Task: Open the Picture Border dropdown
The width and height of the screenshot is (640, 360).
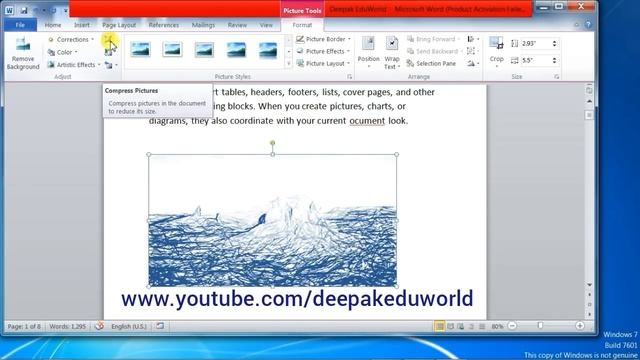Action: pos(323,39)
